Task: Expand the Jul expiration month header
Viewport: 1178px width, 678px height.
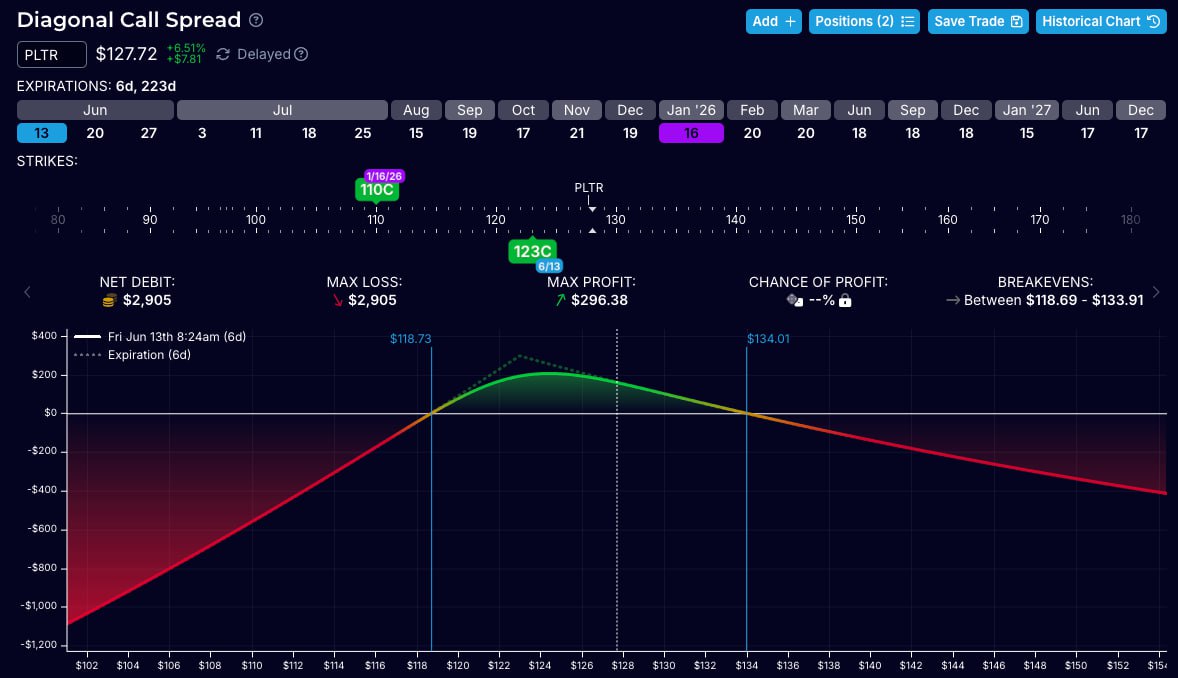Action: pyautogui.click(x=283, y=110)
